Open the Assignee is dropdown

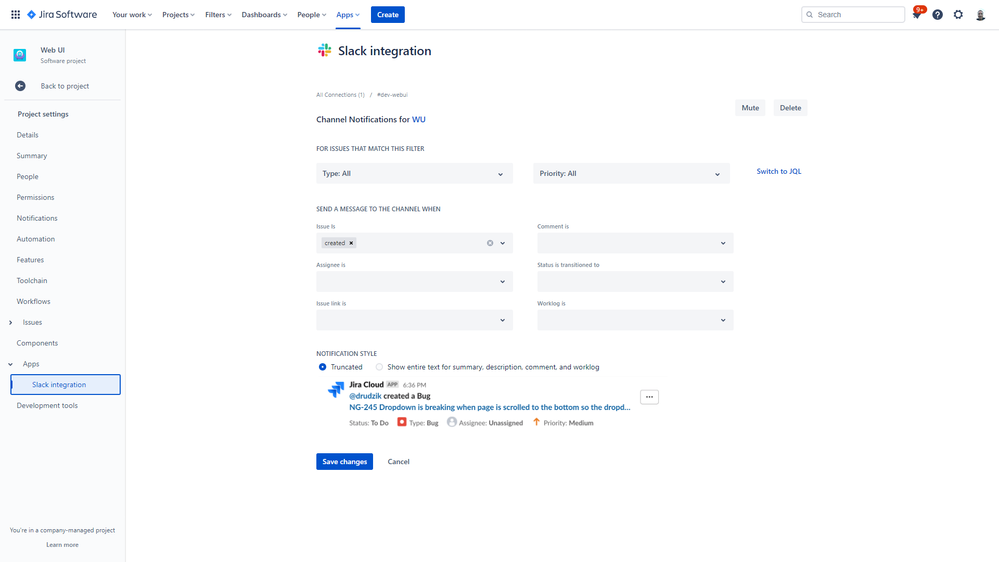click(x=414, y=282)
